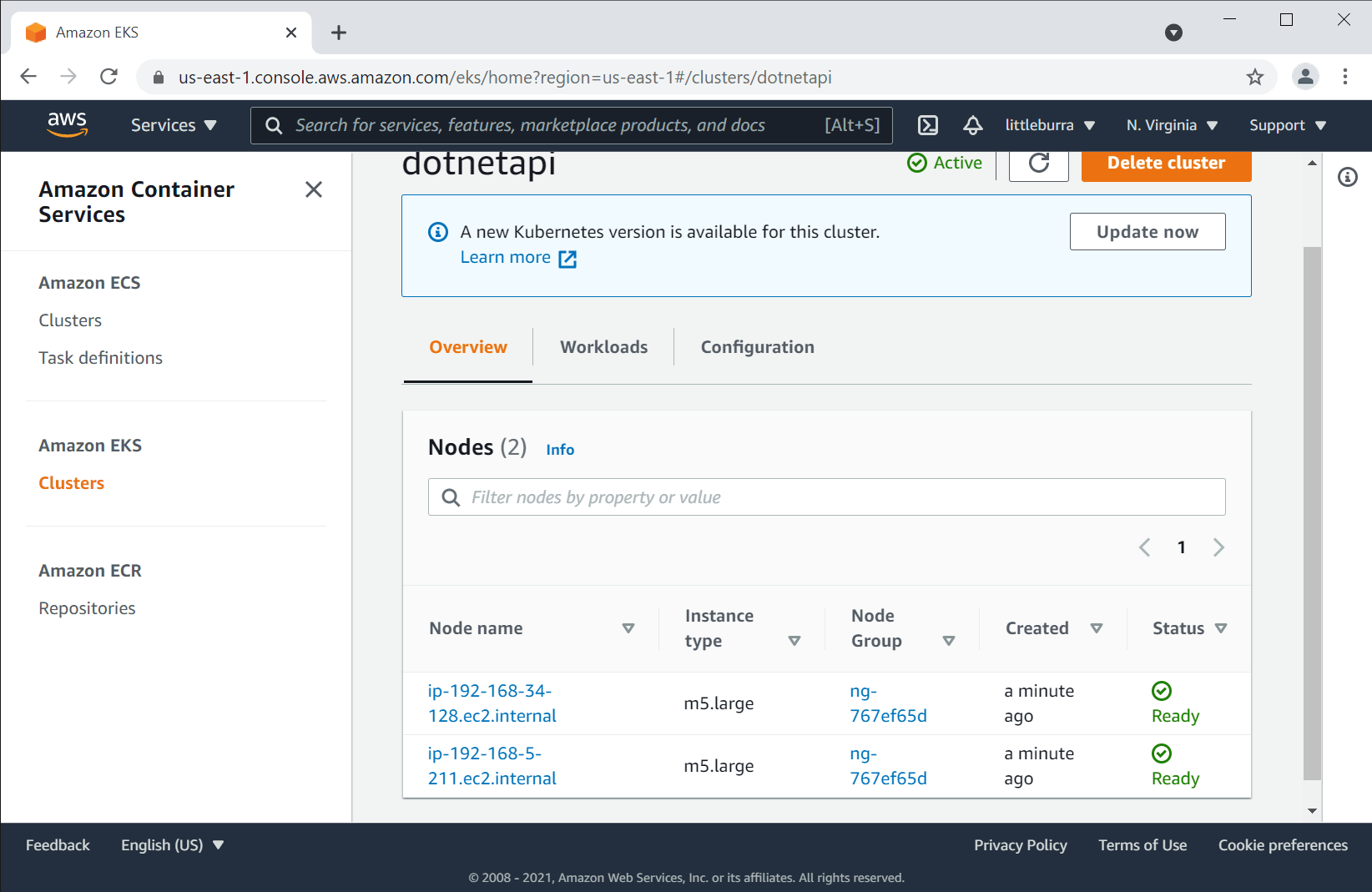Open AWS CloudShell terminal icon
The width and height of the screenshot is (1372, 892).
928,125
